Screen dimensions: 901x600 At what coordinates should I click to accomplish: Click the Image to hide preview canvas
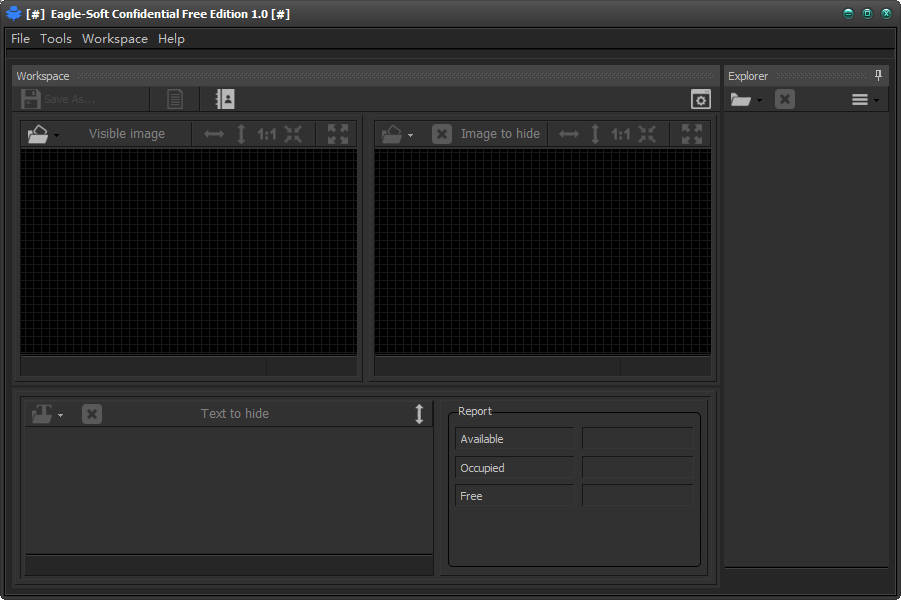542,252
